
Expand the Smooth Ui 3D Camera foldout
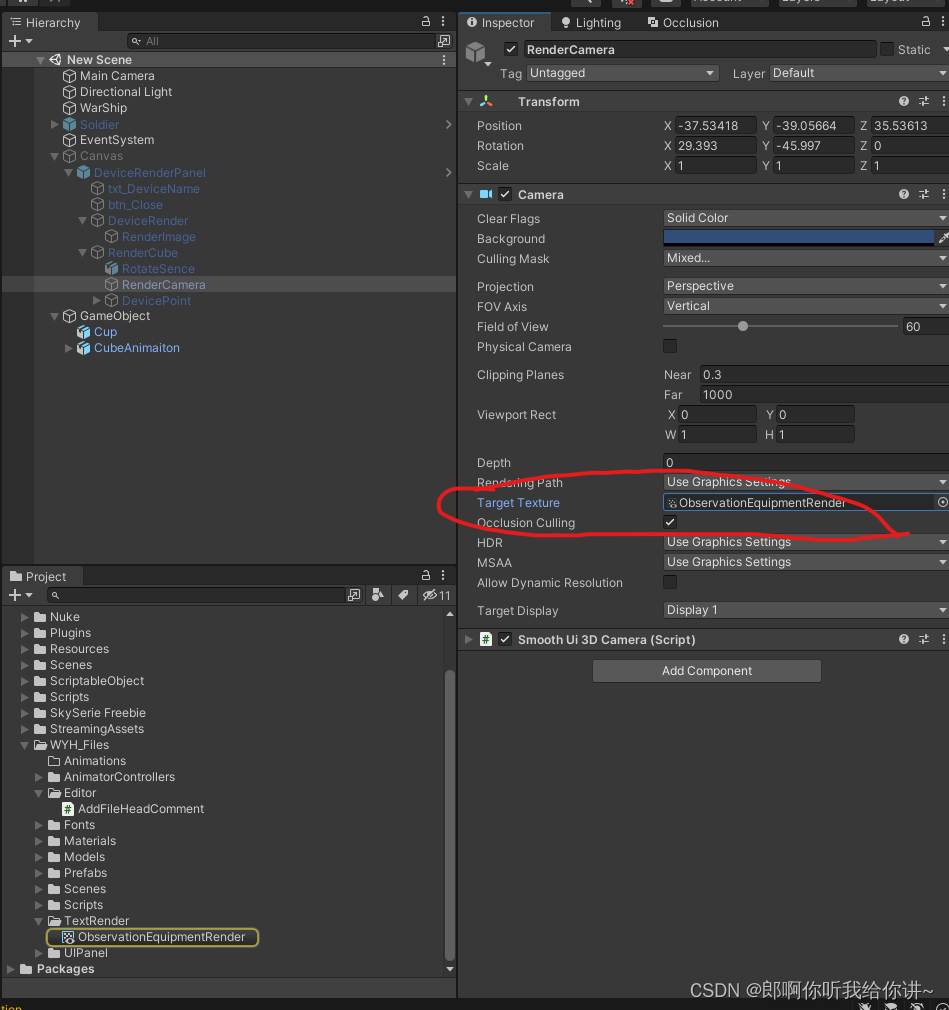click(x=468, y=639)
